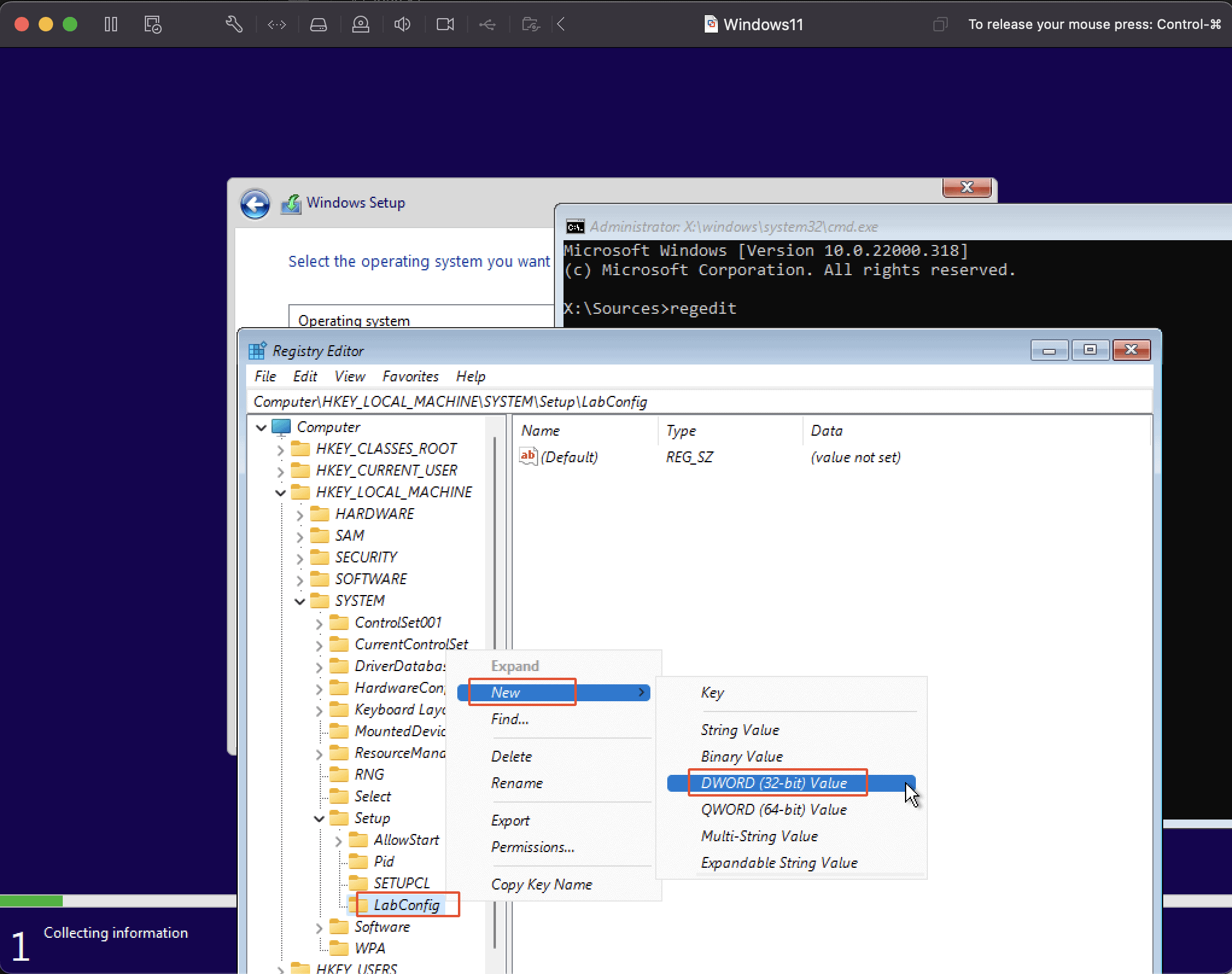
Task: Click the shared folders icon
Action: (530, 24)
